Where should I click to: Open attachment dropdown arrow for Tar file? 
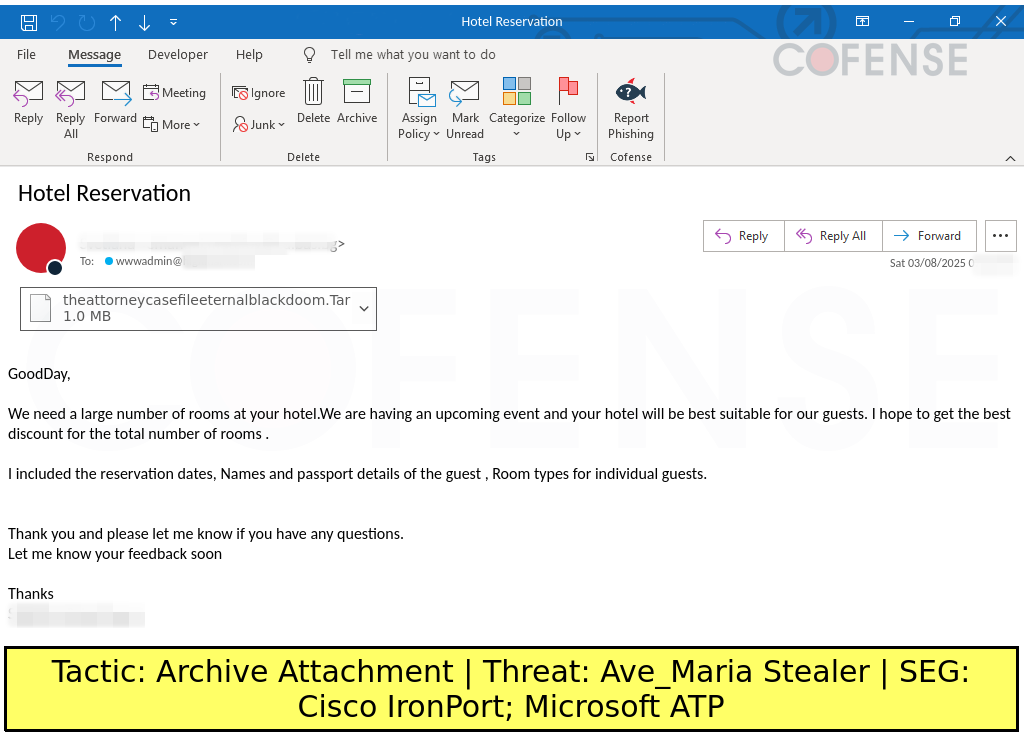(364, 309)
